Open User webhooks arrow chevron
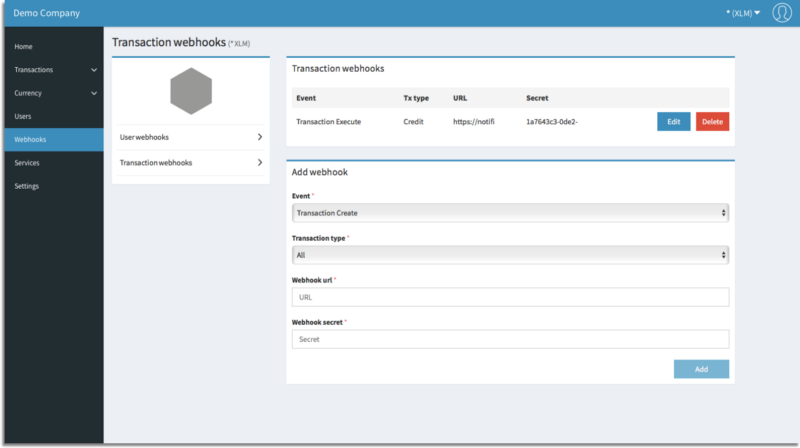 click(260, 137)
